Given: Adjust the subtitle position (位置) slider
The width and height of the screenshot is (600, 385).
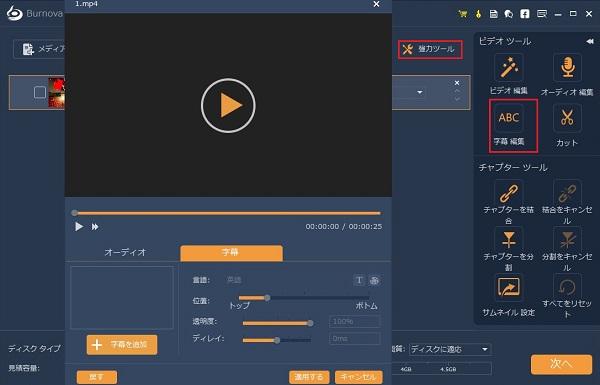Looking at the screenshot, I should point(304,298).
